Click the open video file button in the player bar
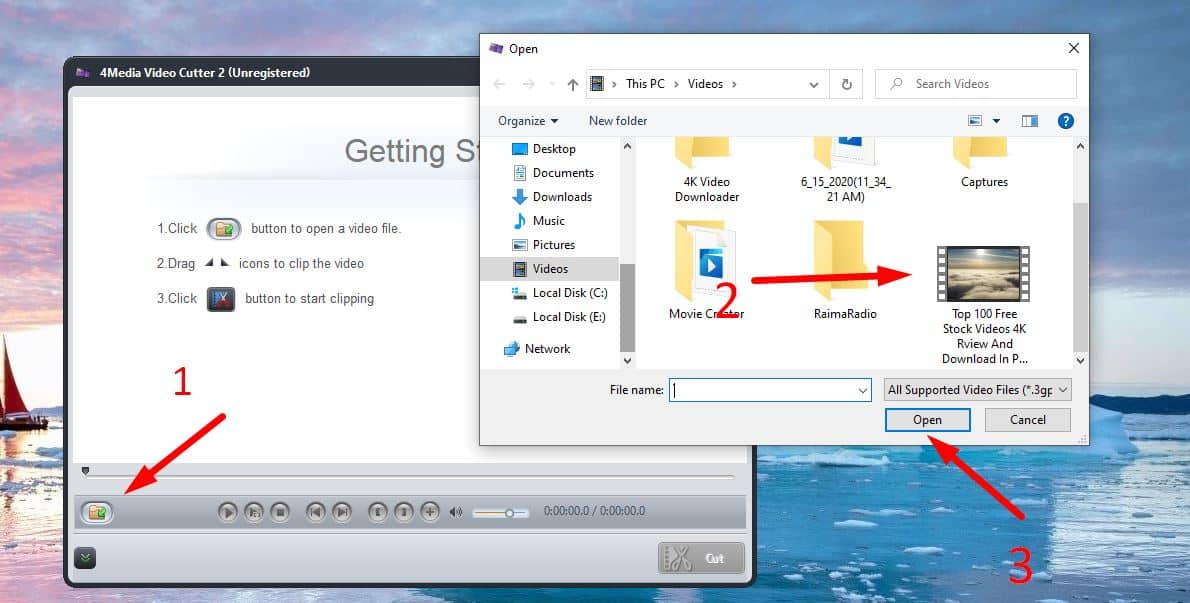The image size is (1190, 603). [97, 513]
